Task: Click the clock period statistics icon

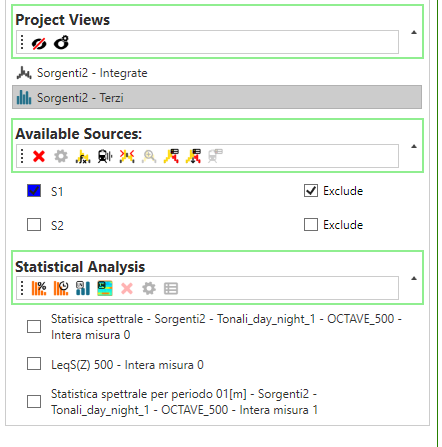Action: click(x=61, y=288)
